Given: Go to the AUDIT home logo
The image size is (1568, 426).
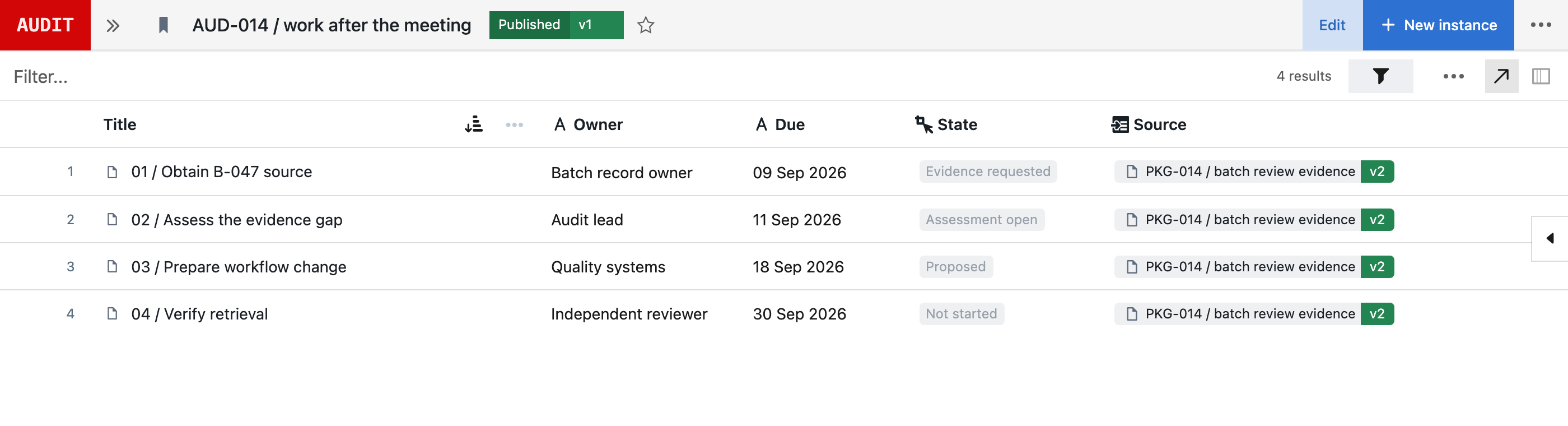Looking at the screenshot, I should click(x=45, y=25).
